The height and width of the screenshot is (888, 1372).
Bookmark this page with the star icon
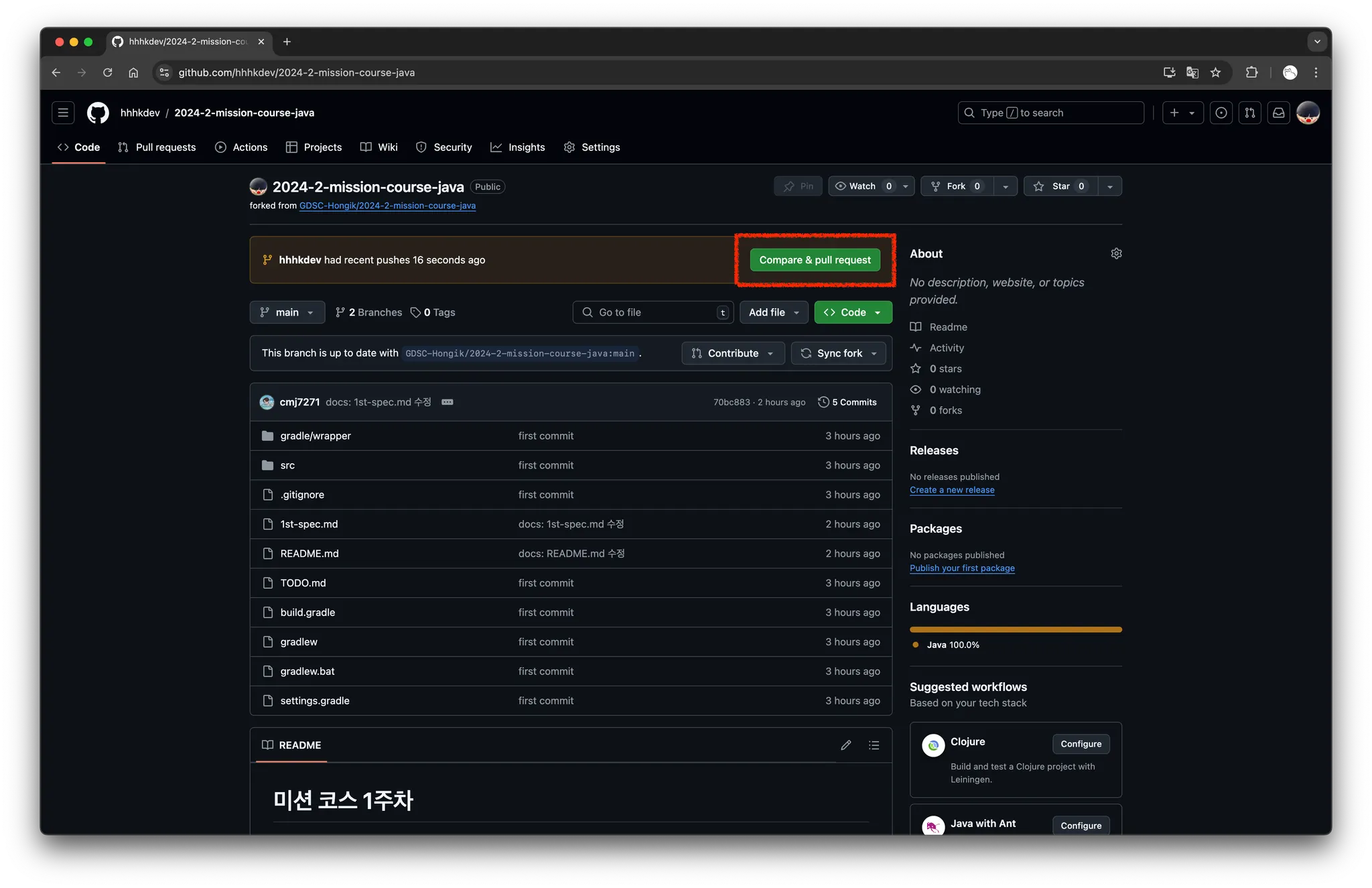point(1215,72)
